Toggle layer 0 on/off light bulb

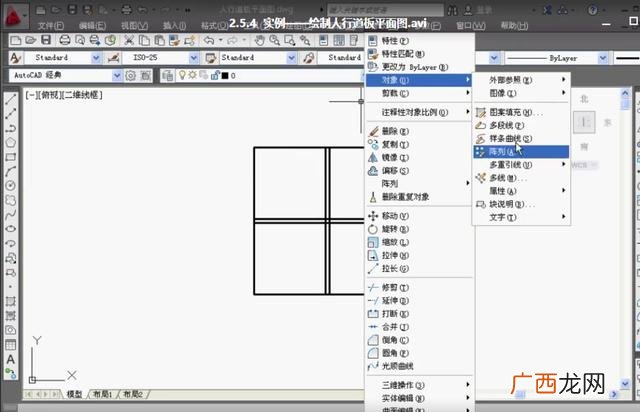click(x=182, y=75)
